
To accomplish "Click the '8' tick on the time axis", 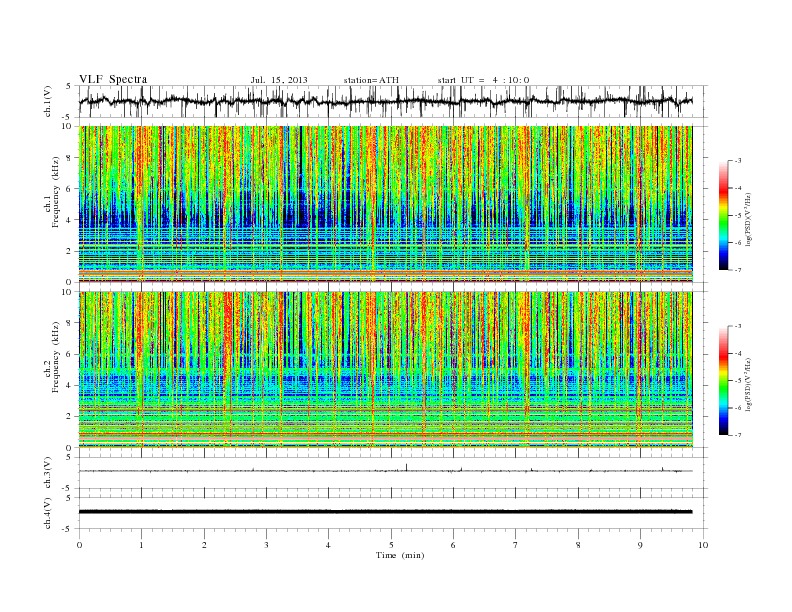I will [578, 545].
